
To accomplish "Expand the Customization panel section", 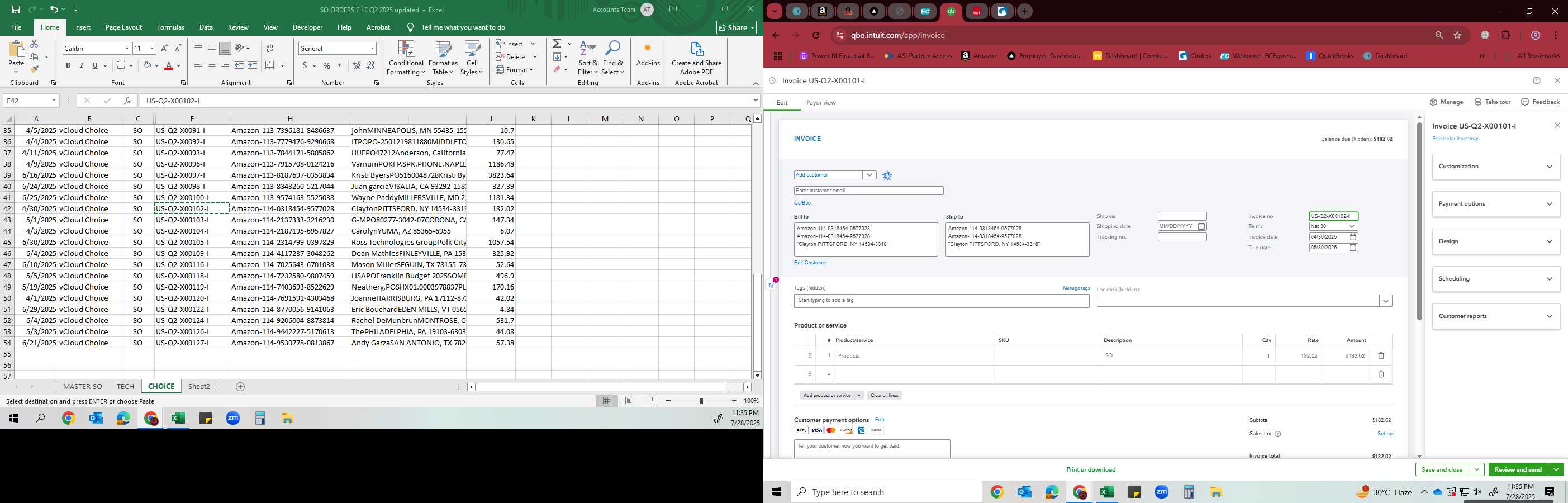I will tap(1496, 166).
